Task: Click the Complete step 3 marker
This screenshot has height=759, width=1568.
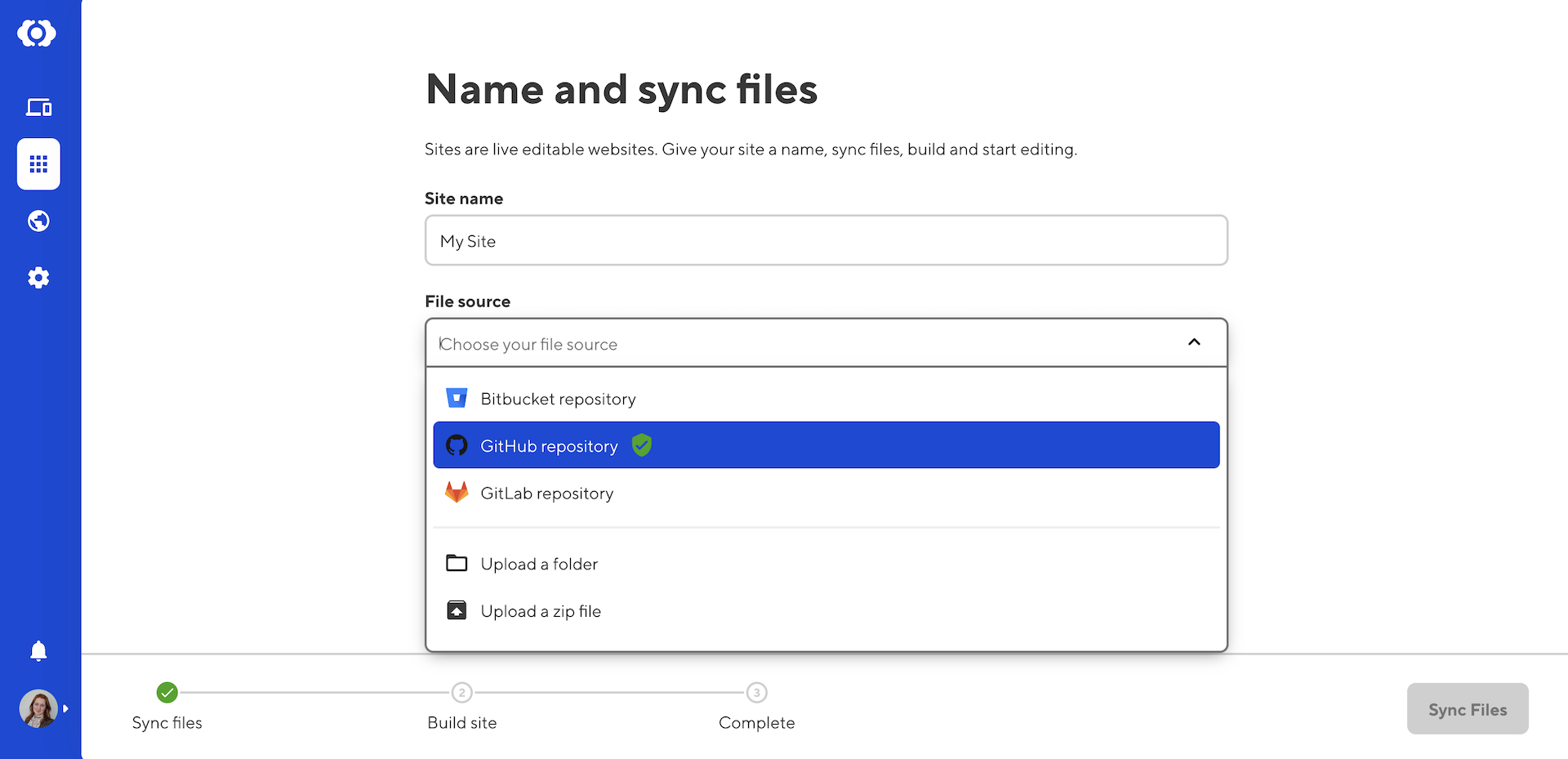Action: (756, 693)
